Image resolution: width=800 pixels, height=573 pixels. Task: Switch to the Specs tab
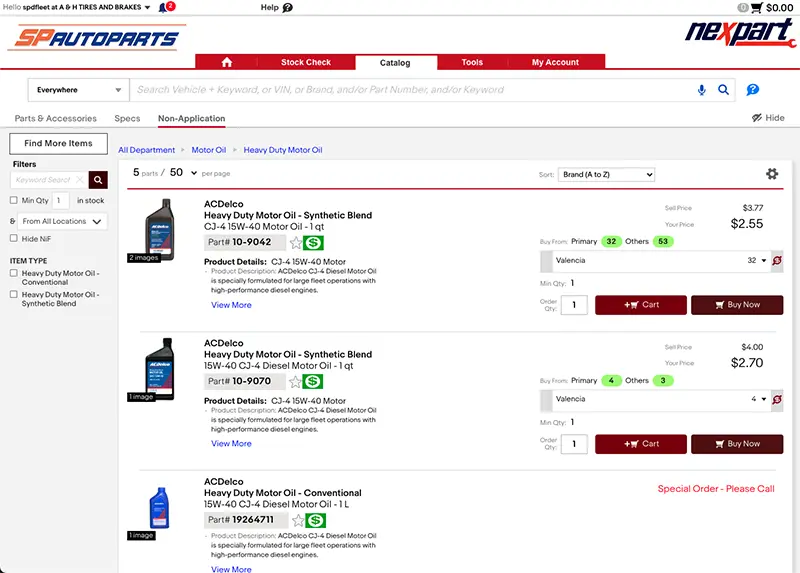point(127,118)
